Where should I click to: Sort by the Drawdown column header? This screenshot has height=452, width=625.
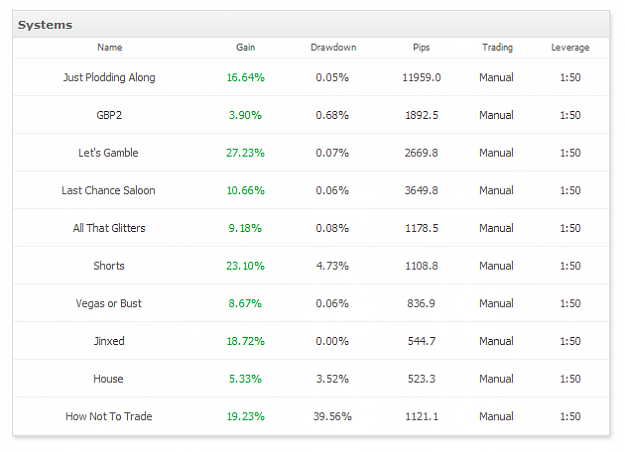click(333, 47)
